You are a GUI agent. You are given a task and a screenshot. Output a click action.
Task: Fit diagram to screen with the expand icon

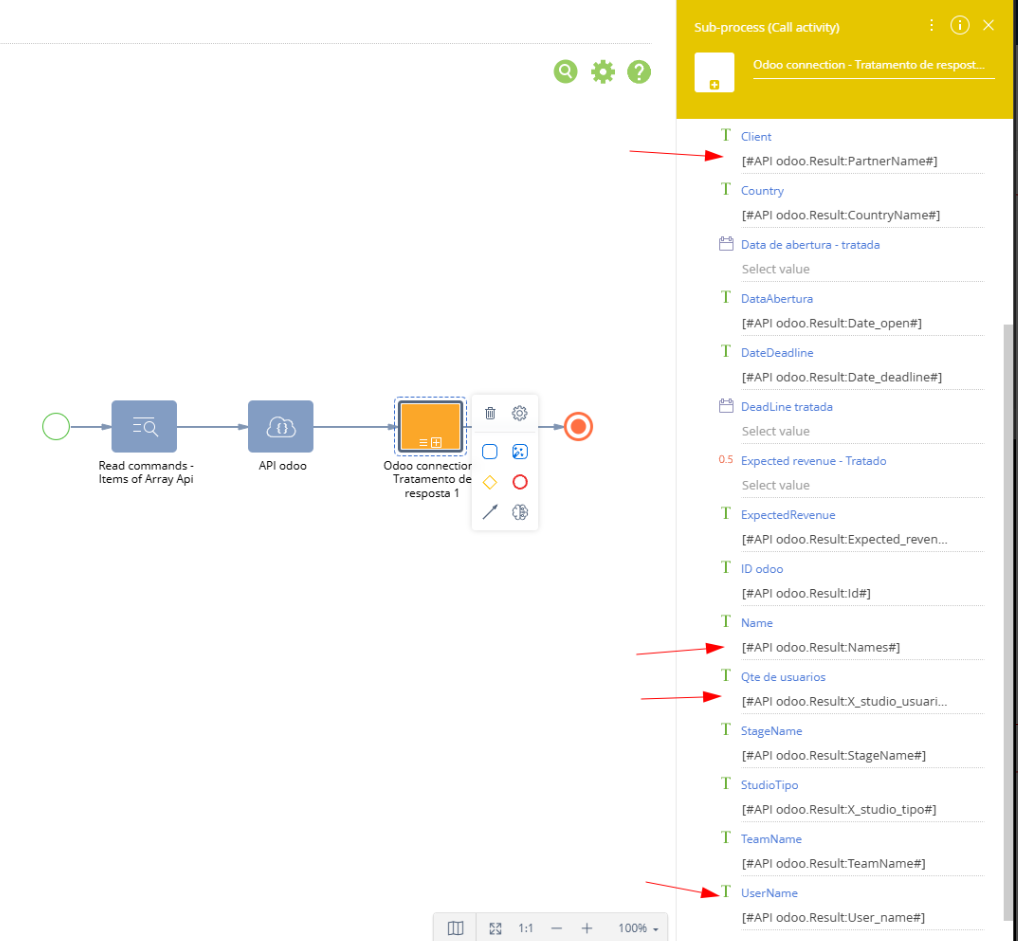[x=495, y=928]
